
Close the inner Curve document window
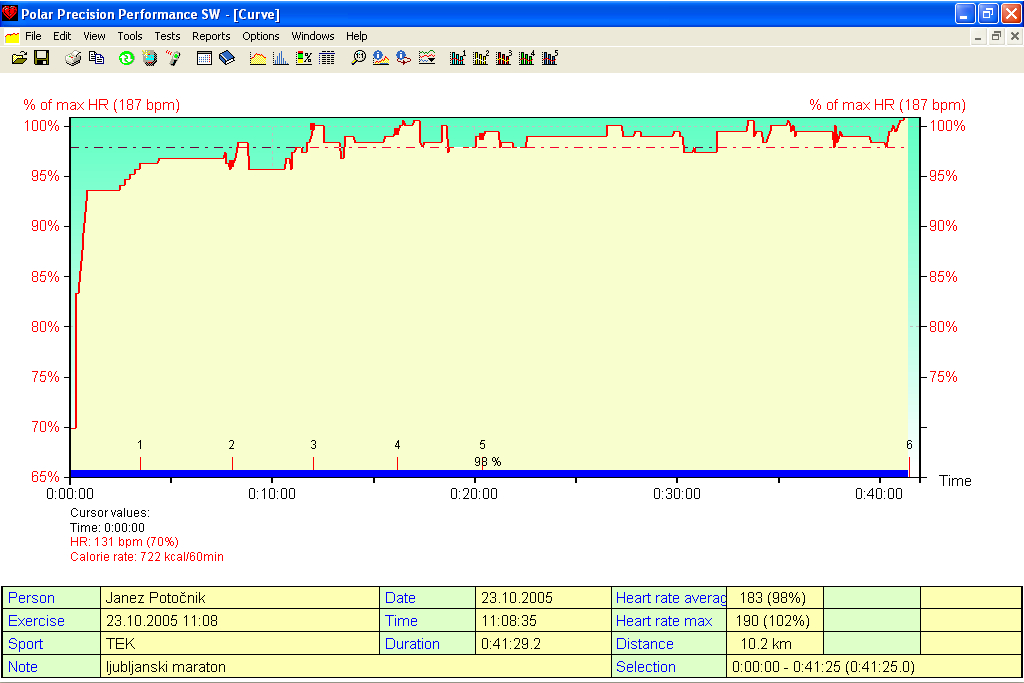(1014, 37)
